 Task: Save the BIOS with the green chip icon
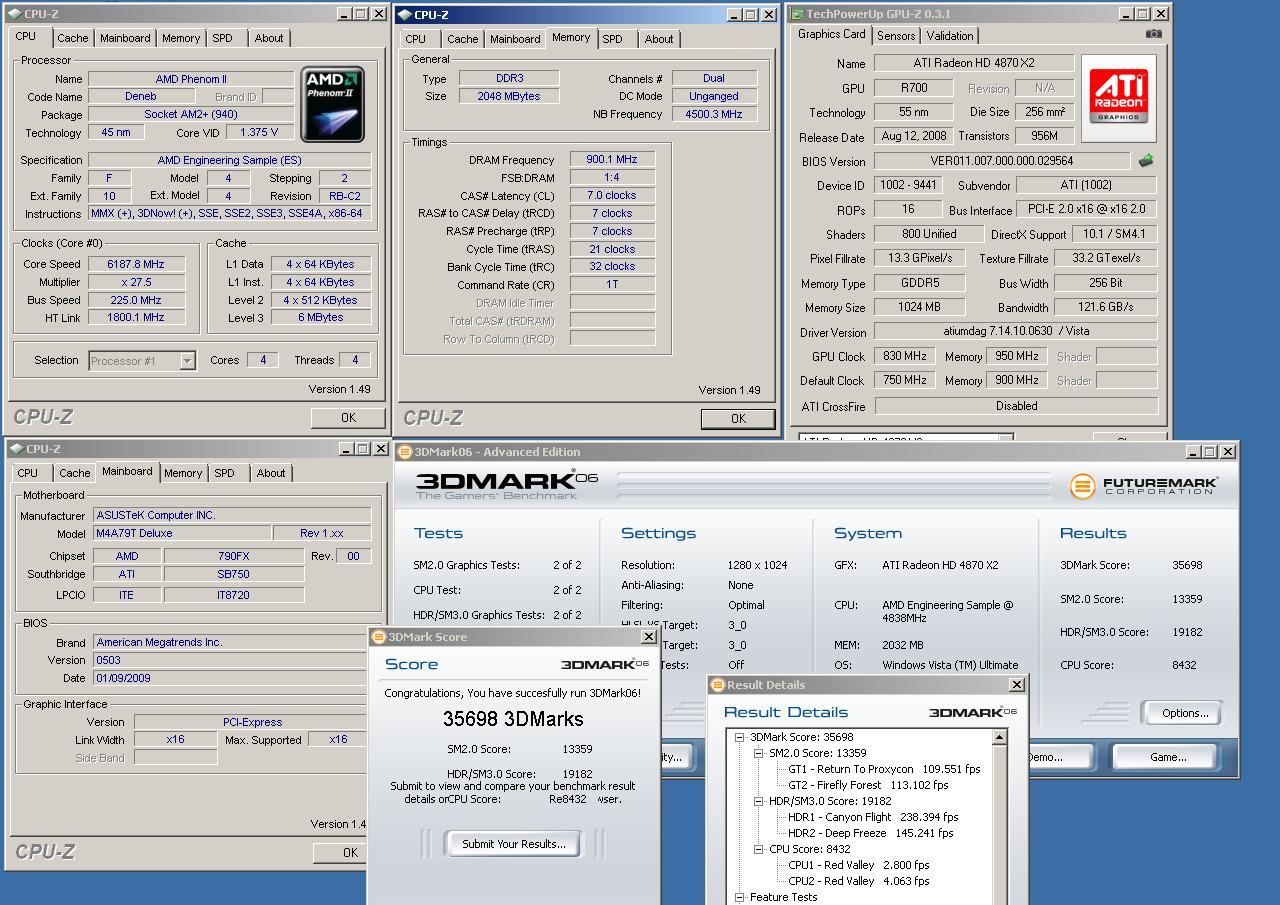click(1146, 161)
